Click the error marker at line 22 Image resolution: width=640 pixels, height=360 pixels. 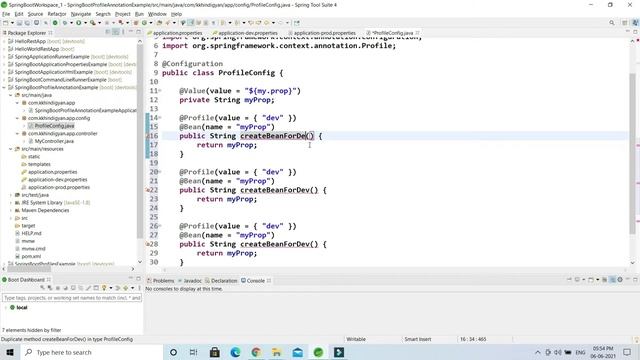pyautogui.click(x=147, y=190)
